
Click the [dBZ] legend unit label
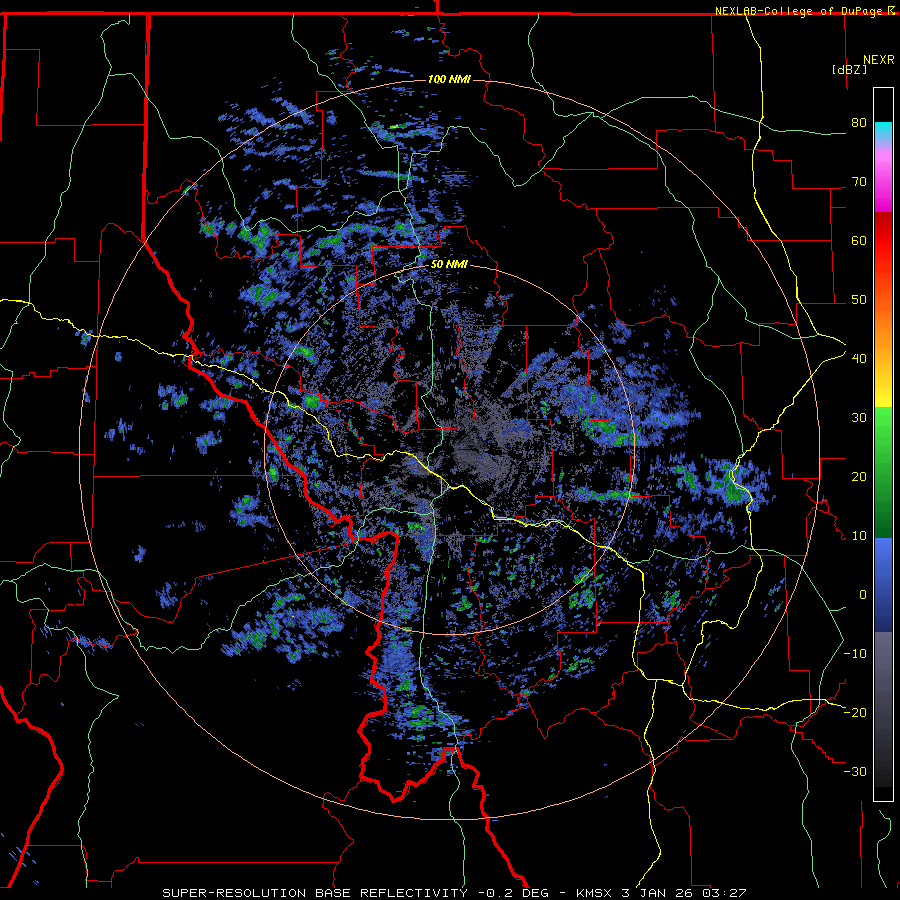pyautogui.click(x=849, y=69)
